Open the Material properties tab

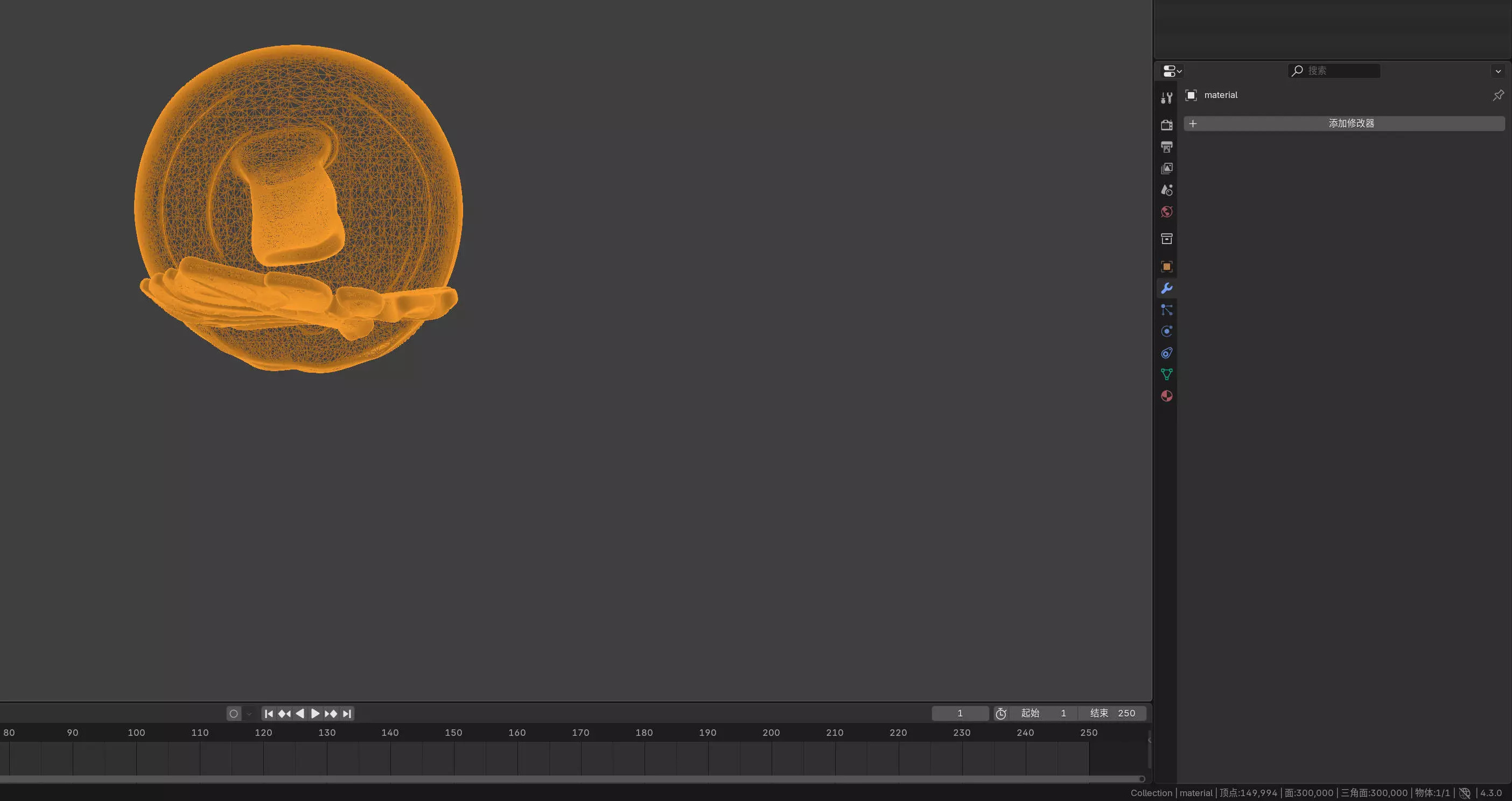point(1166,396)
